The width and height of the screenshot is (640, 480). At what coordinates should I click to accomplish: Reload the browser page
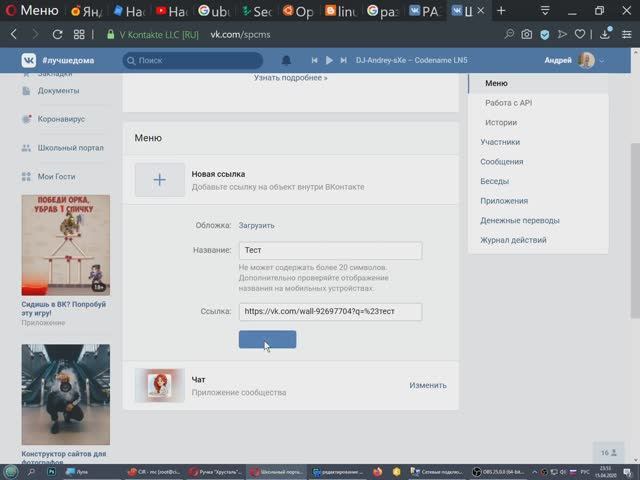[56, 34]
